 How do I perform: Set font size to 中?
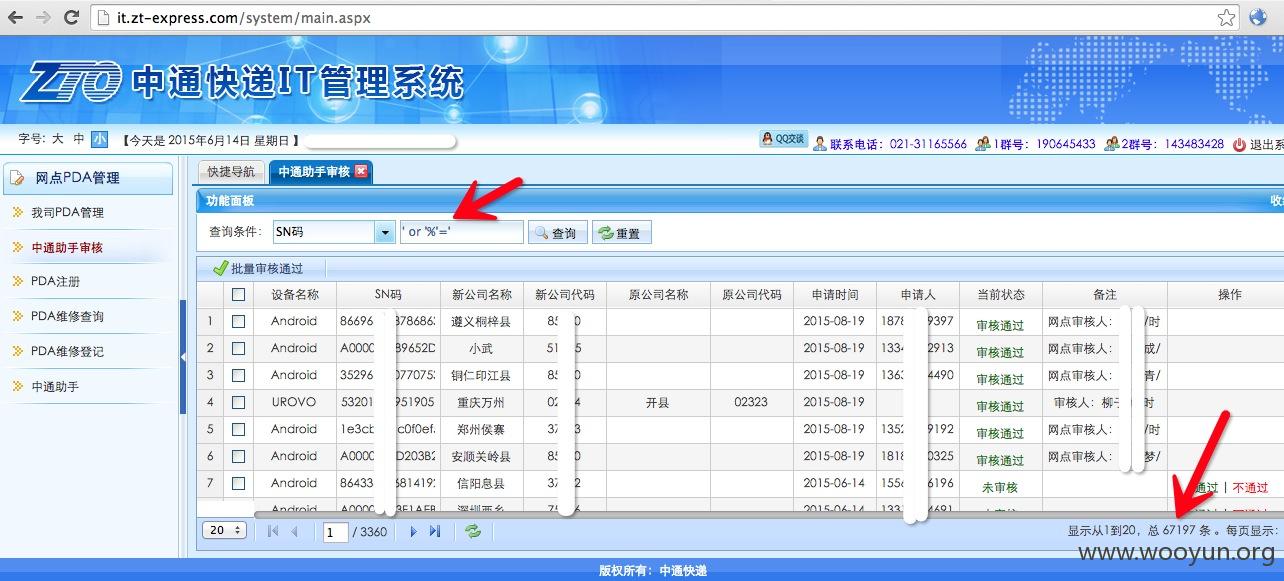point(78,139)
